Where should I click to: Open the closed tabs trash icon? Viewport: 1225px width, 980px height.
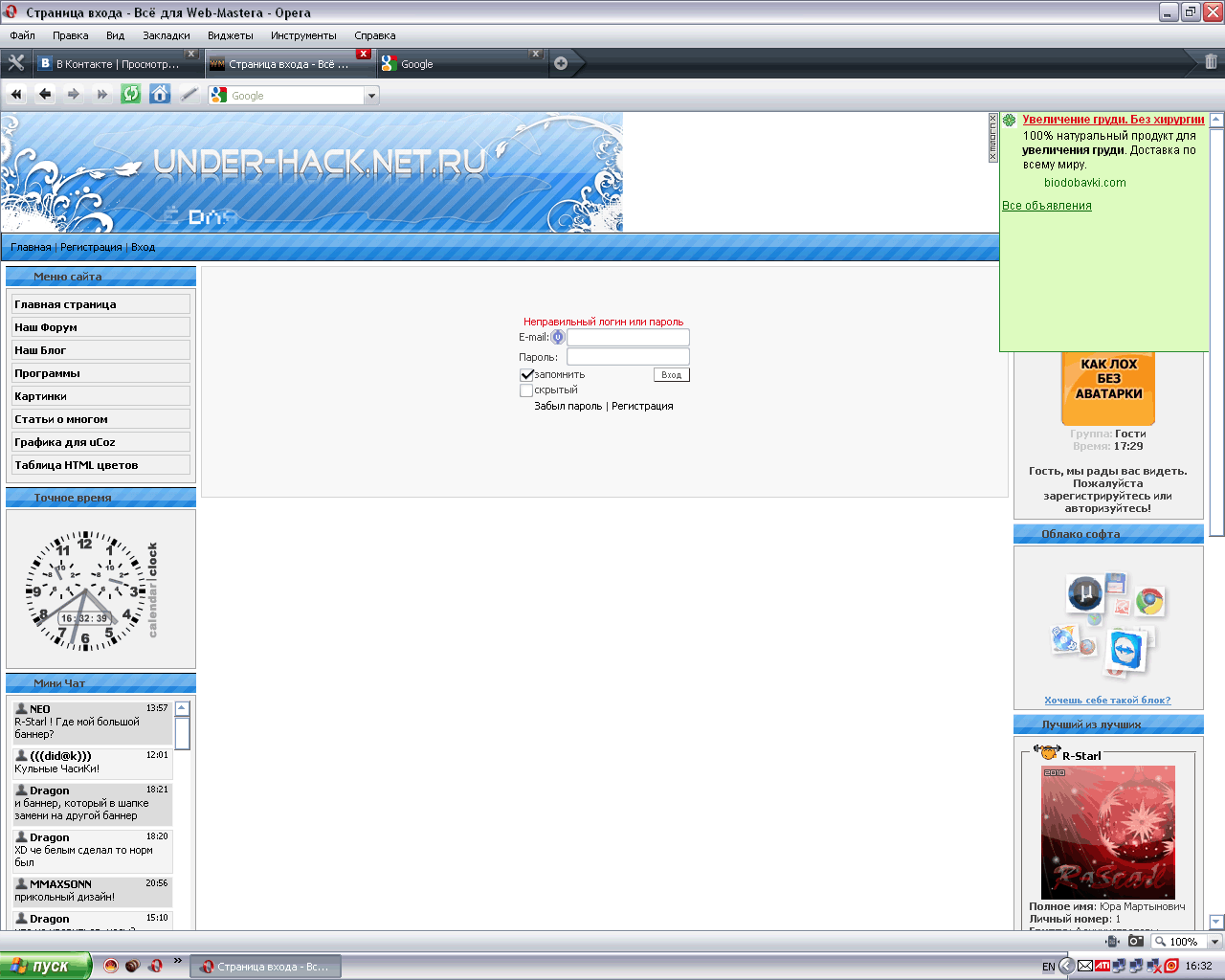[x=1211, y=62]
